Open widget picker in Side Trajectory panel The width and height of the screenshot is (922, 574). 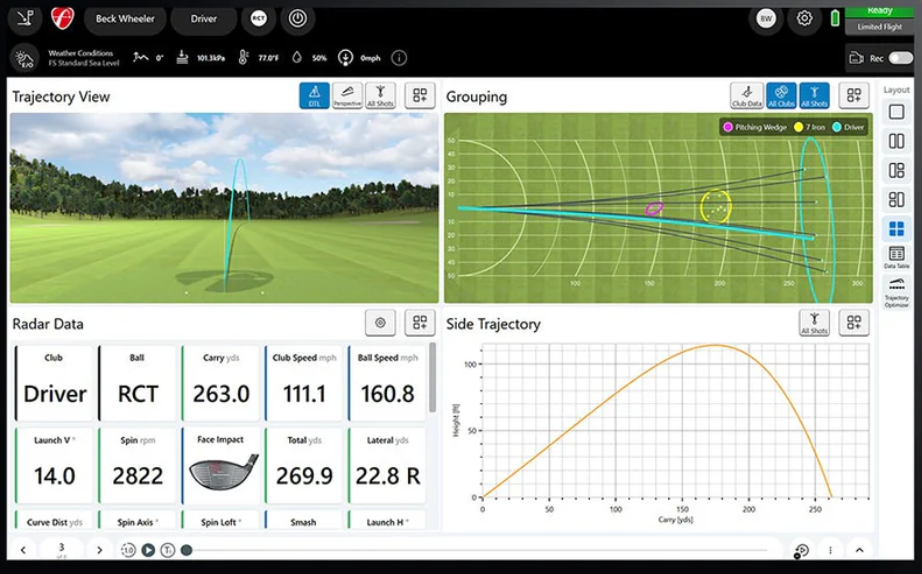tap(854, 322)
